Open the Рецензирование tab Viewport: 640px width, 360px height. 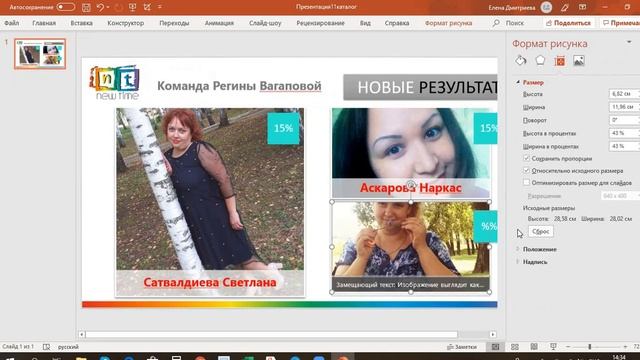pyautogui.click(x=320, y=23)
